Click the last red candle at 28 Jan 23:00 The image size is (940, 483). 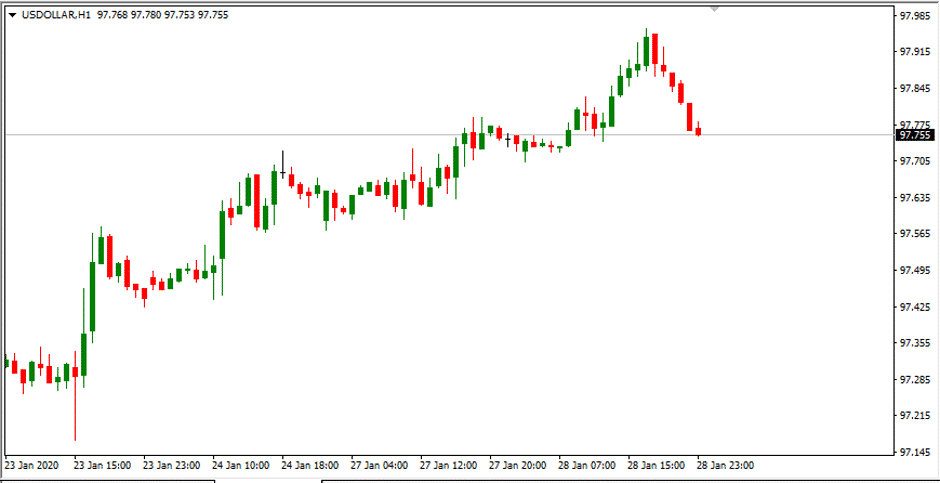pyautogui.click(x=698, y=131)
